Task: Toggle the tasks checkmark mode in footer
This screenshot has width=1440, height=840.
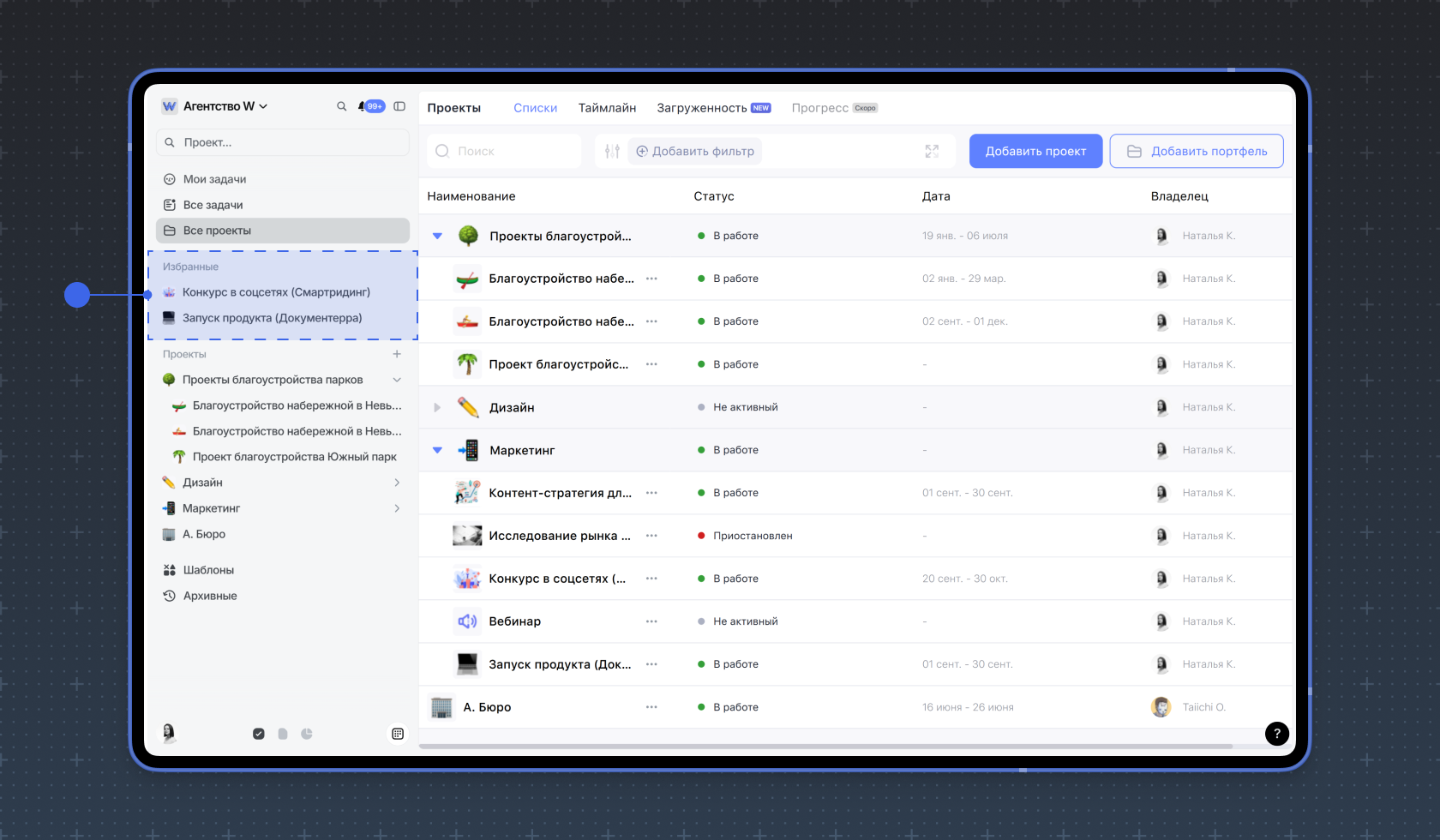Action: pos(259,734)
